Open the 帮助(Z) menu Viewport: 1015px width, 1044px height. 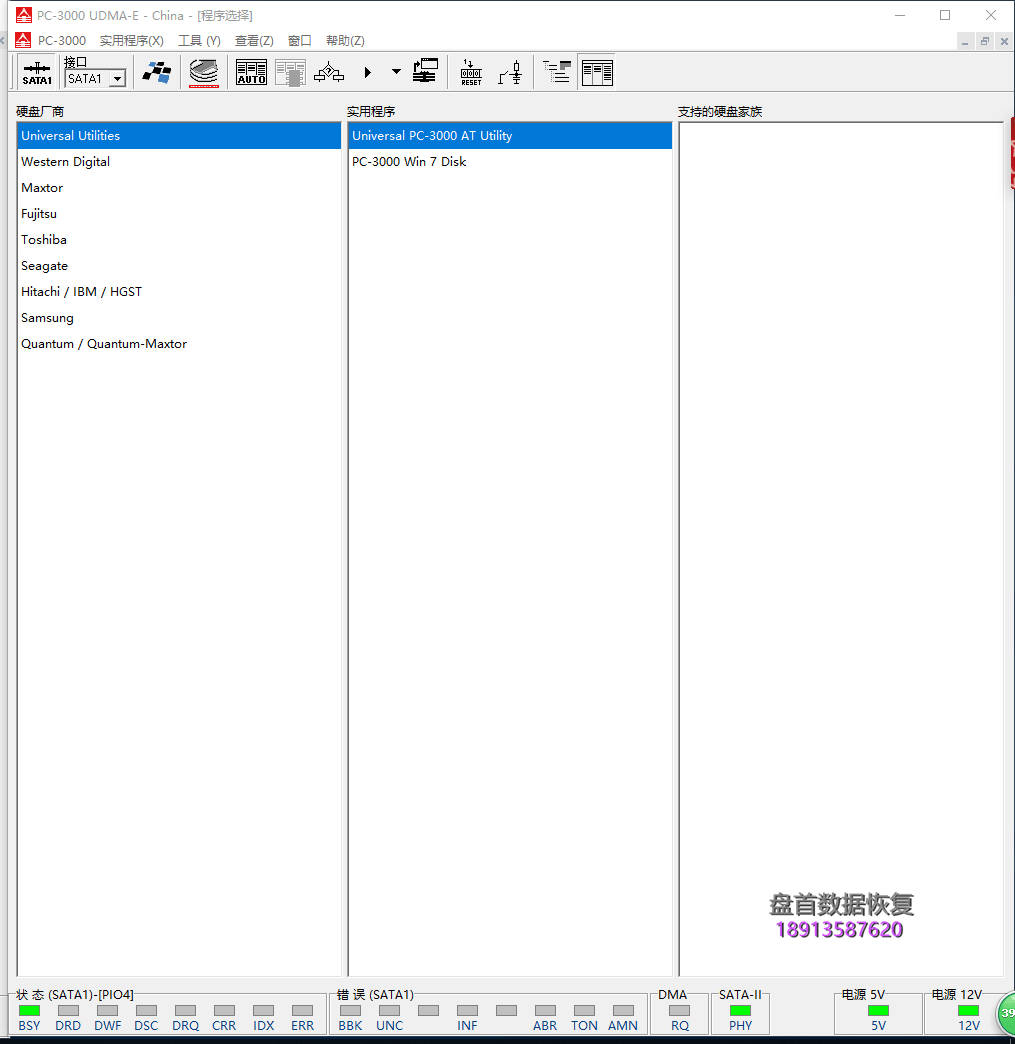click(345, 41)
